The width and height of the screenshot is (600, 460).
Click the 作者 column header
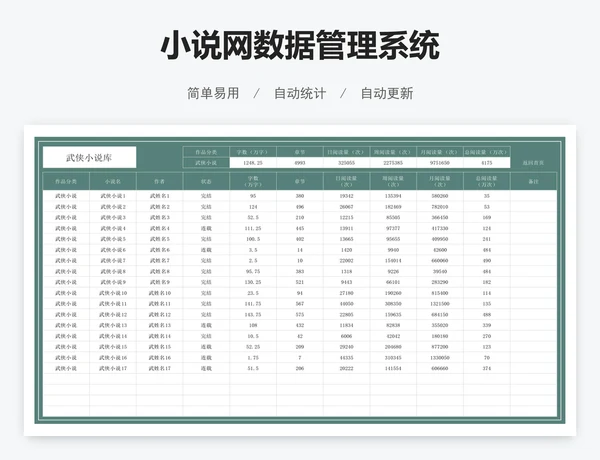pyautogui.click(x=159, y=182)
